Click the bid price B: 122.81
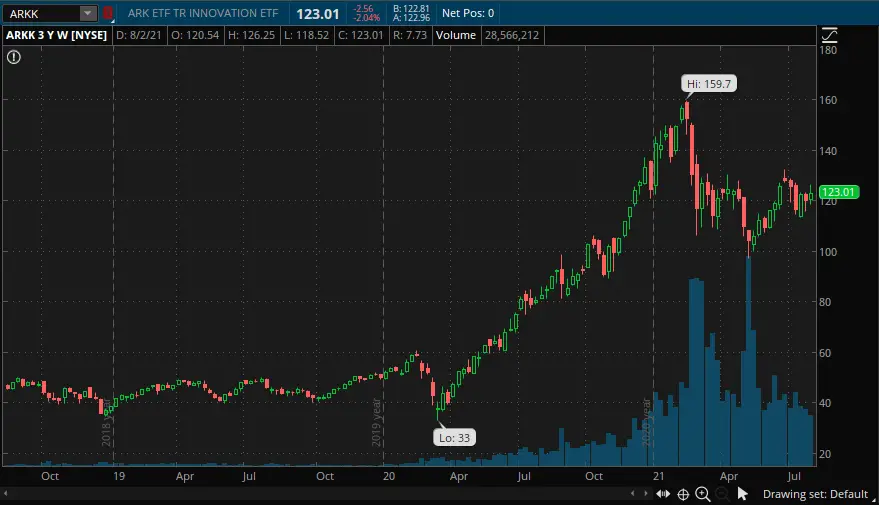This screenshot has height=505, width=879. [x=411, y=8]
